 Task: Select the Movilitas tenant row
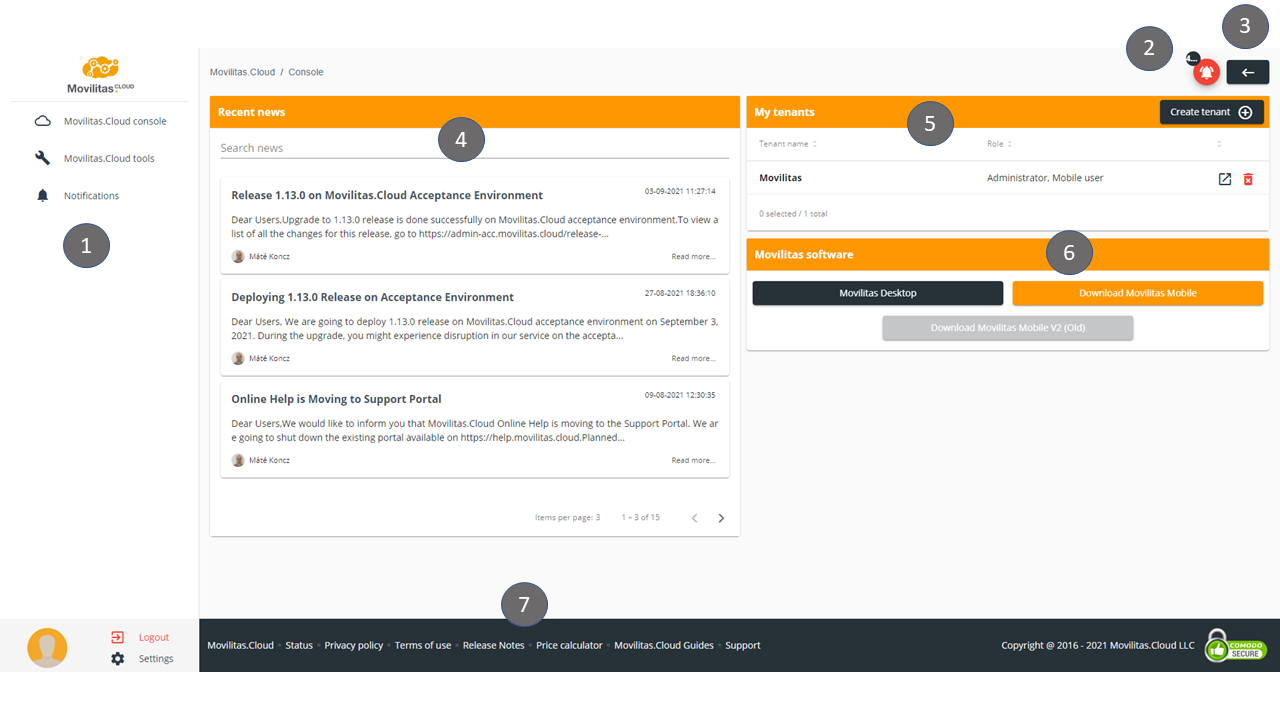(x=1008, y=178)
